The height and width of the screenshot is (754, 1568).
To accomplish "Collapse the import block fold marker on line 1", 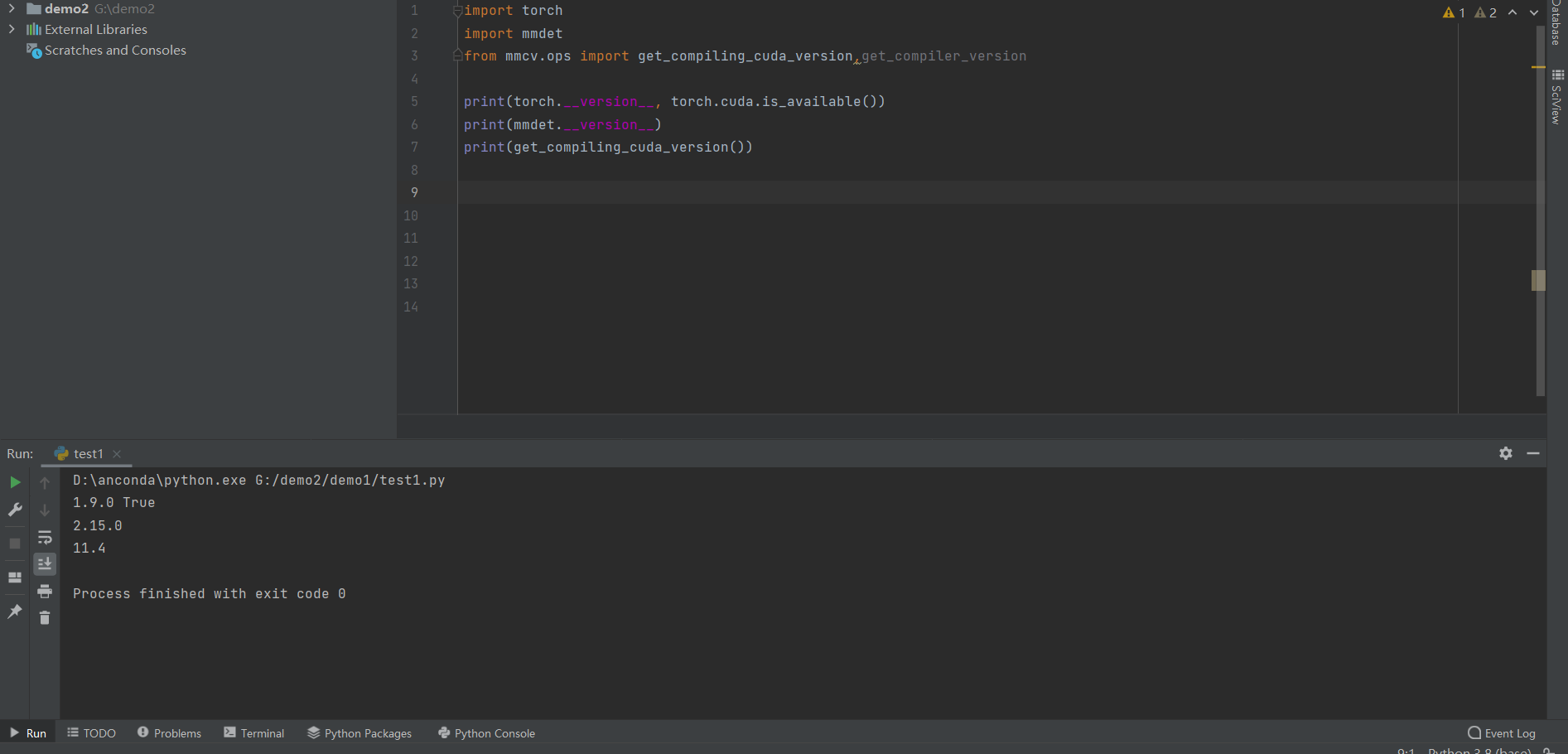I will [457, 11].
